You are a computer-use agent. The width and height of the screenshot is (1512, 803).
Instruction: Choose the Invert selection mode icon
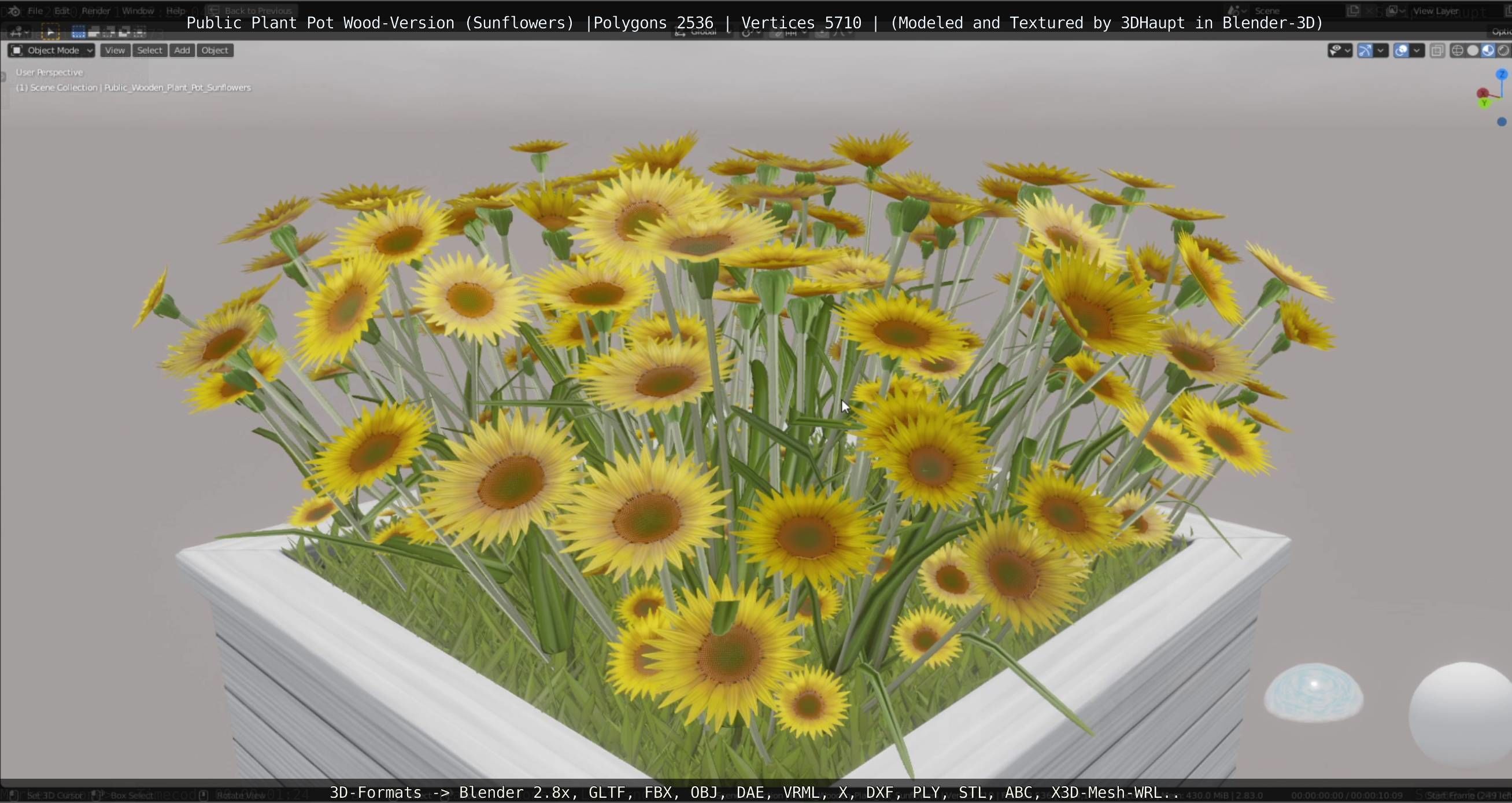(x=124, y=32)
